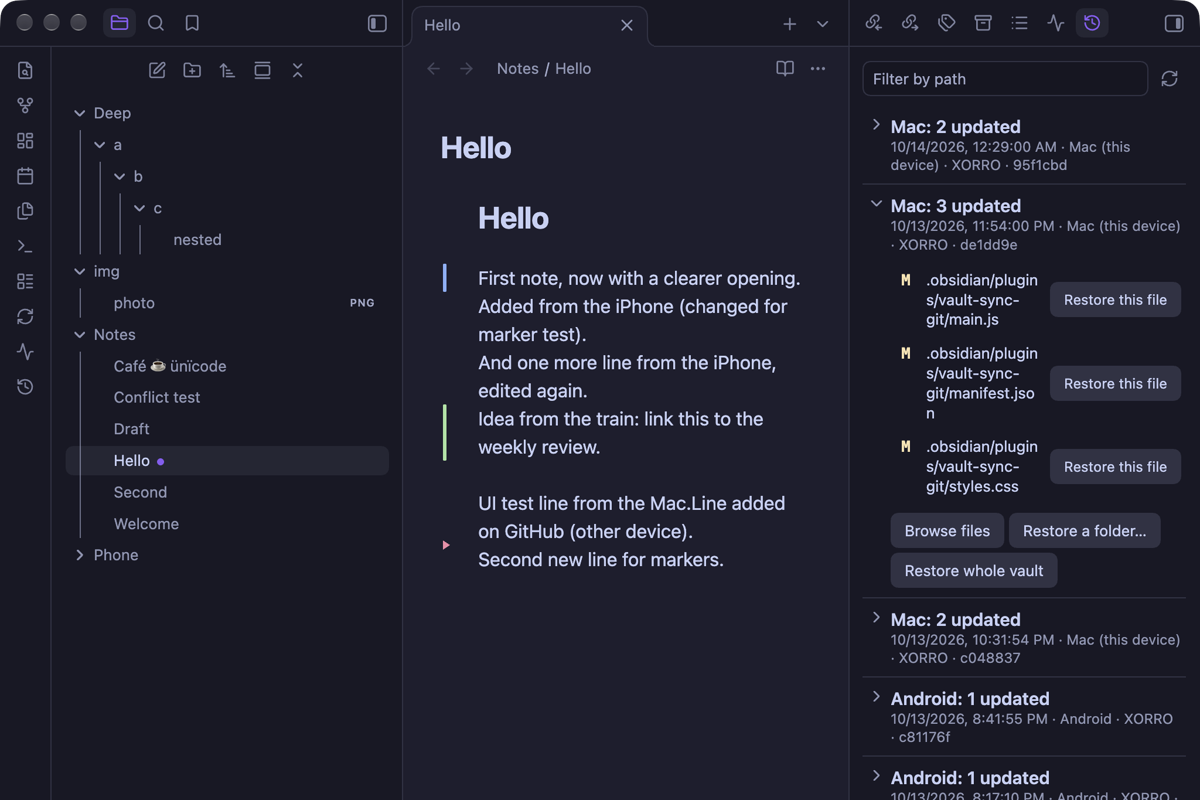This screenshot has height=800, width=1200.
Task: Toggle the fold arrow beside the last paragraph
Action: point(446,545)
